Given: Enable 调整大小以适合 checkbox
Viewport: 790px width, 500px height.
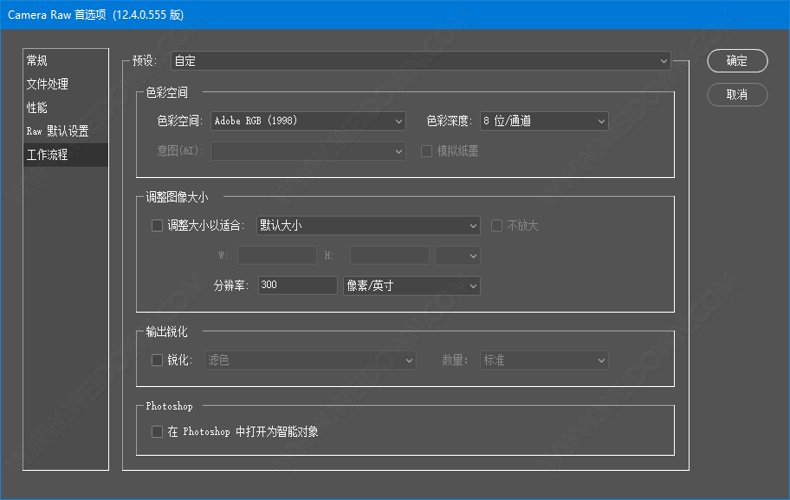Looking at the screenshot, I should coord(157,225).
